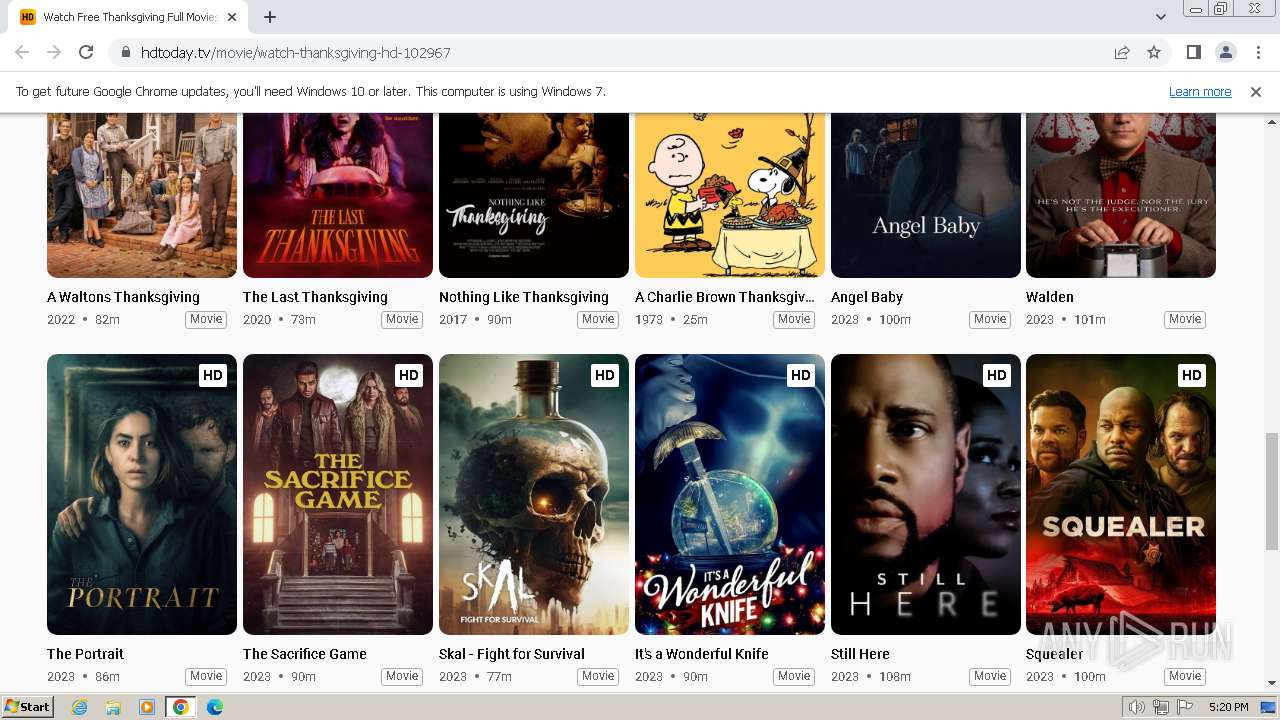Viewport: 1280px width, 720px height.
Task: Open The Sacrifice Game poster
Action: (338, 494)
